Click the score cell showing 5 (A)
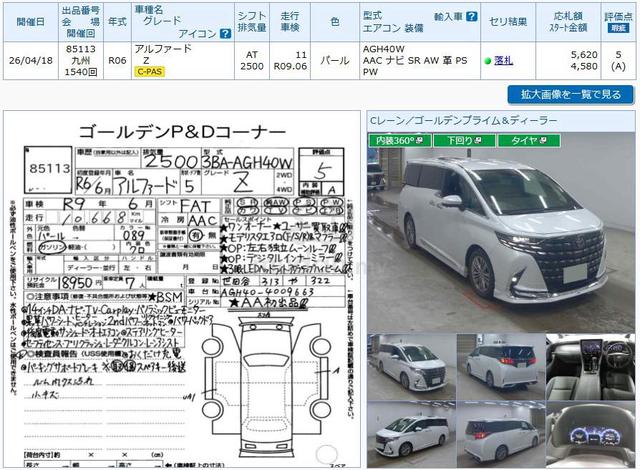640x470 pixels. (618, 60)
